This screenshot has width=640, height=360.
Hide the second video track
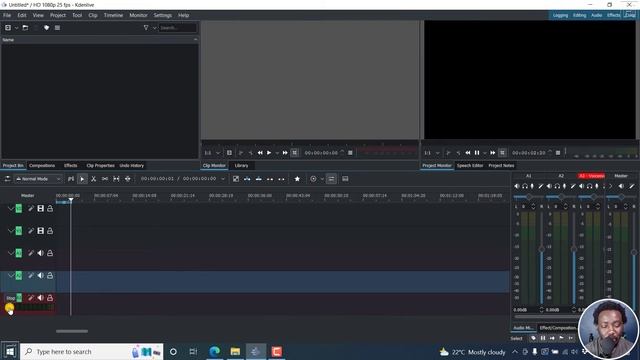tap(40, 231)
